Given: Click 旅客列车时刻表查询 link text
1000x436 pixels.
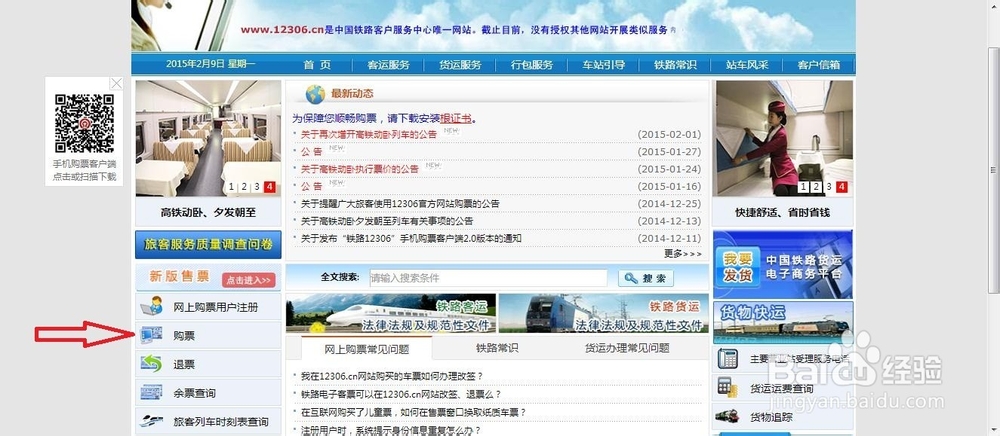Looking at the screenshot, I should coord(221,422).
